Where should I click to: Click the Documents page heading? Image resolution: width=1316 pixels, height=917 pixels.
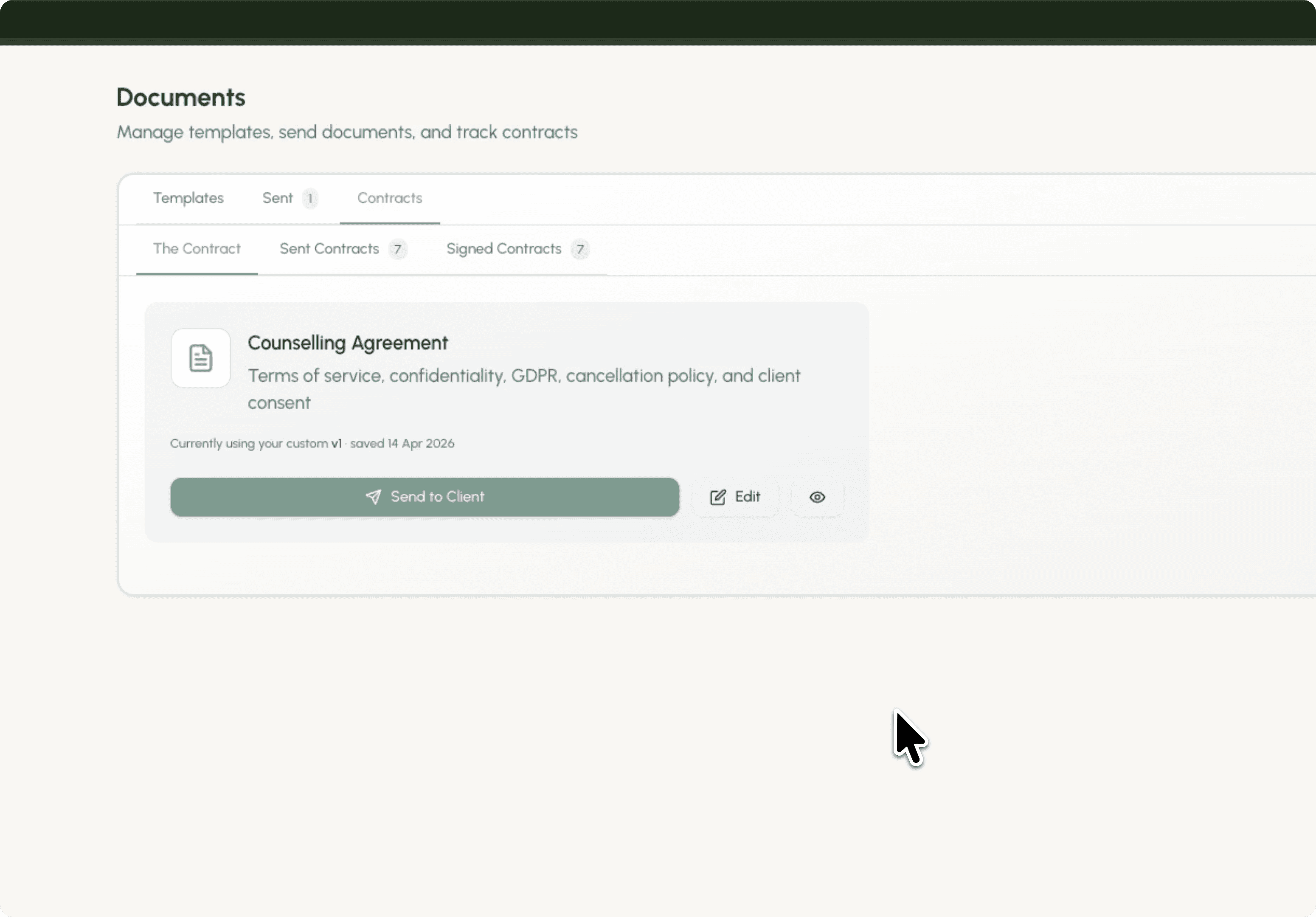181,98
